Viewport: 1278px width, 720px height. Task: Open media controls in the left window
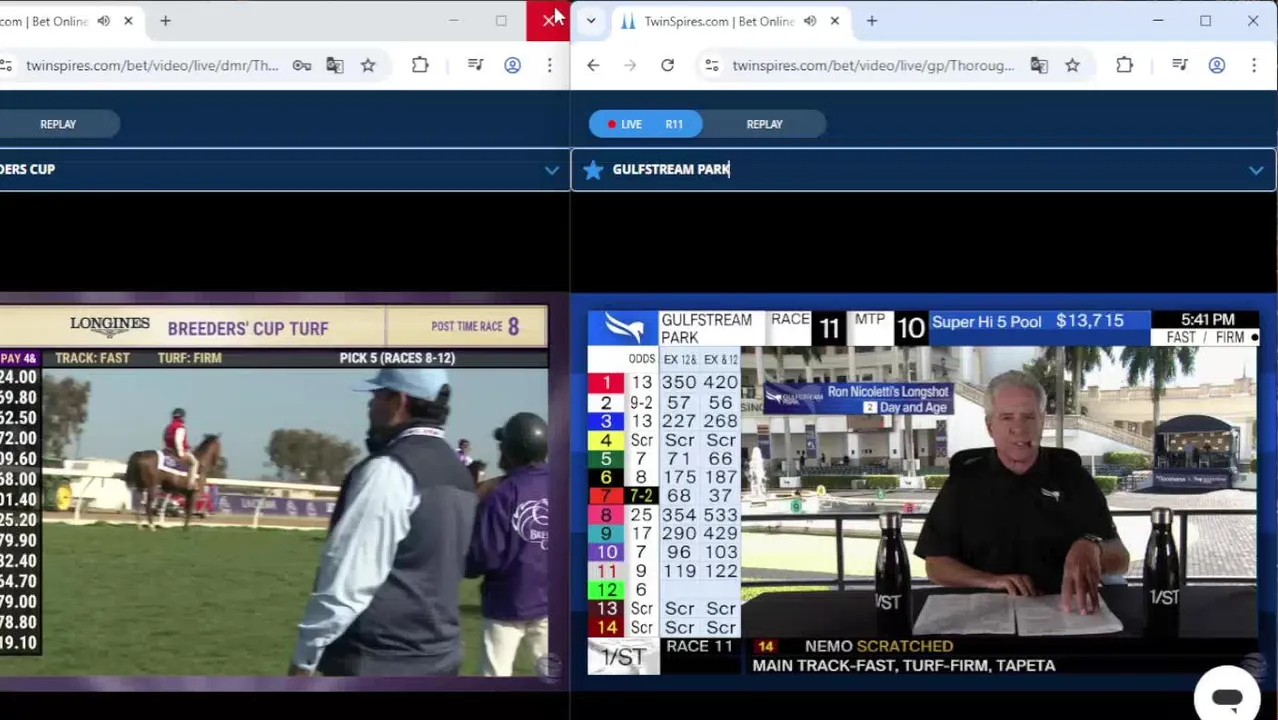pos(475,65)
